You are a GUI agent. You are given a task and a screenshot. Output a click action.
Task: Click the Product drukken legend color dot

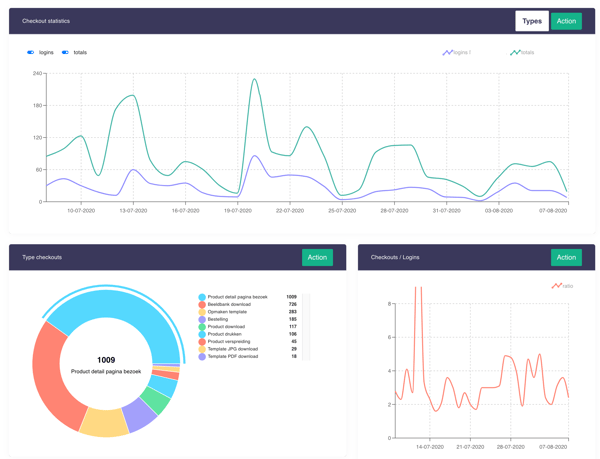(x=202, y=334)
